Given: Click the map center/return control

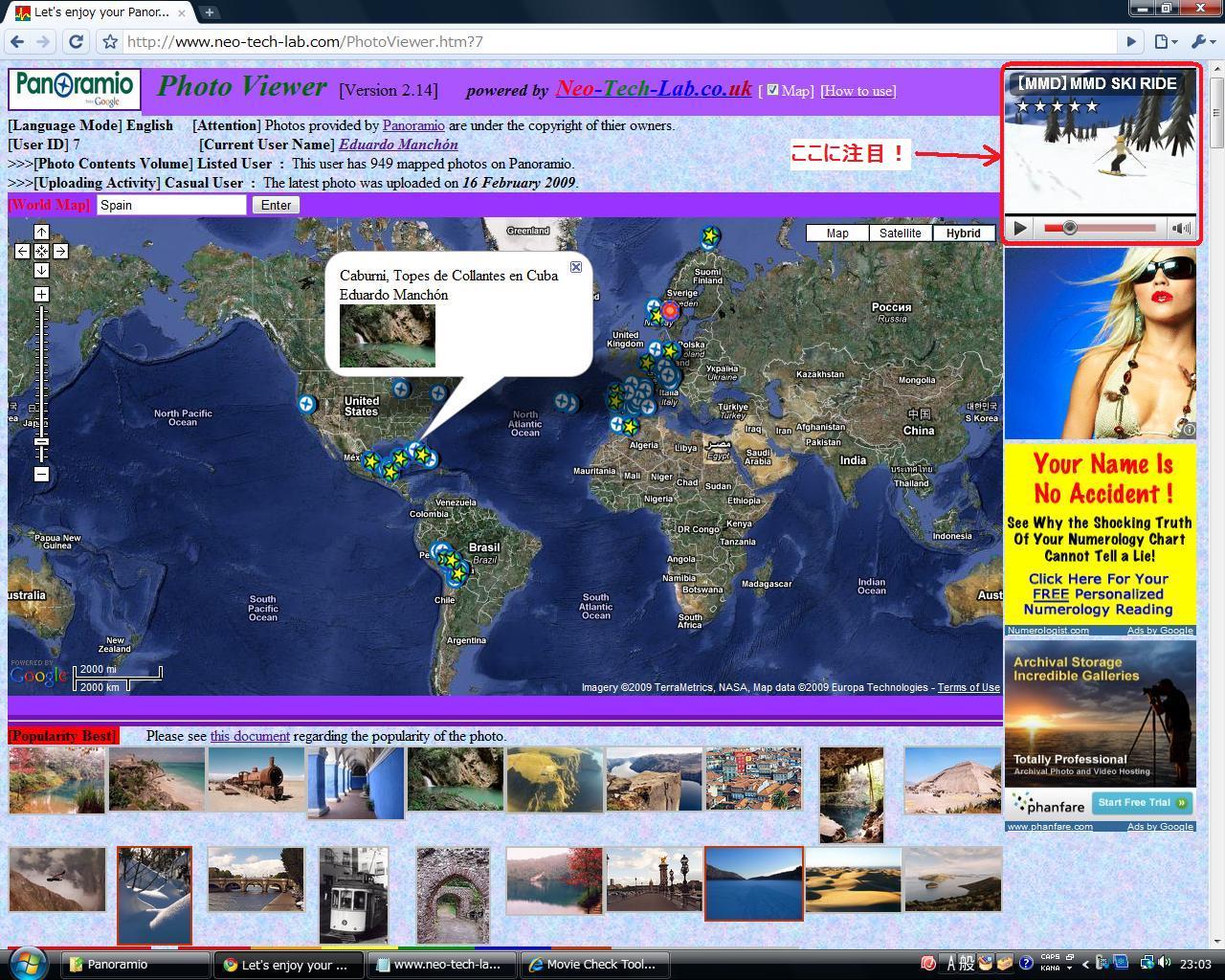Looking at the screenshot, I should (41, 251).
